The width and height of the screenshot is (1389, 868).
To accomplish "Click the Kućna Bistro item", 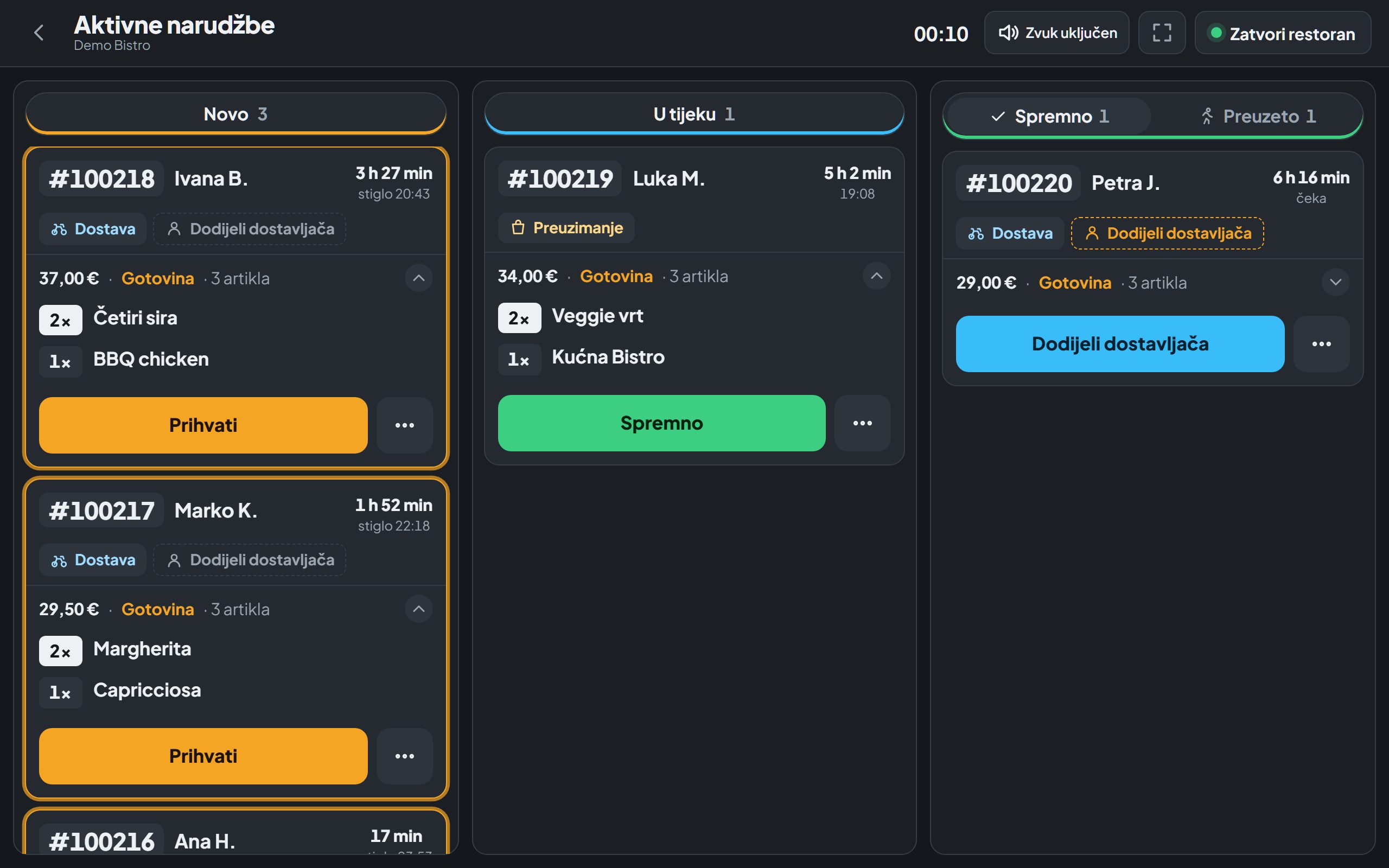I will [608, 356].
